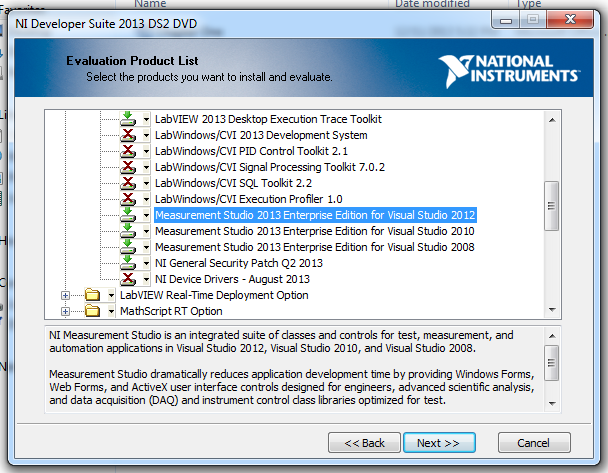Open install-state dropdown for Measurement Studio Visual Studio 2008
The height and width of the screenshot is (473, 608).
[146, 247]
